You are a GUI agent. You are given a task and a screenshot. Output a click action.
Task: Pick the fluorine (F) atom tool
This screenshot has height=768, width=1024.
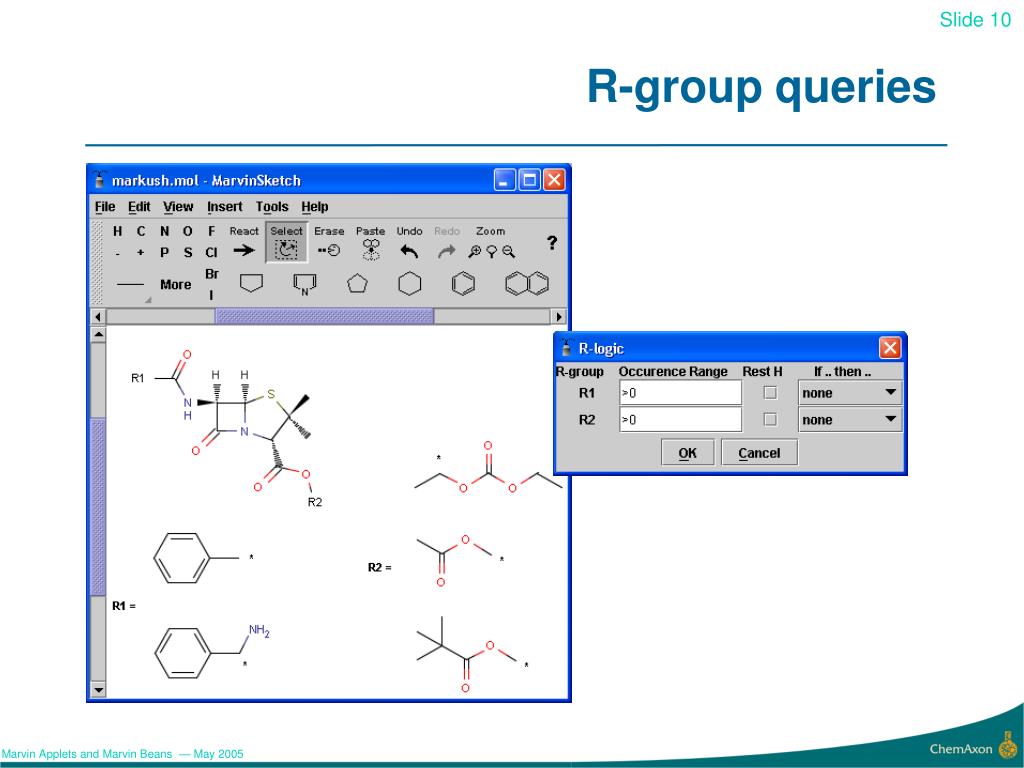[x=212, y=231]
